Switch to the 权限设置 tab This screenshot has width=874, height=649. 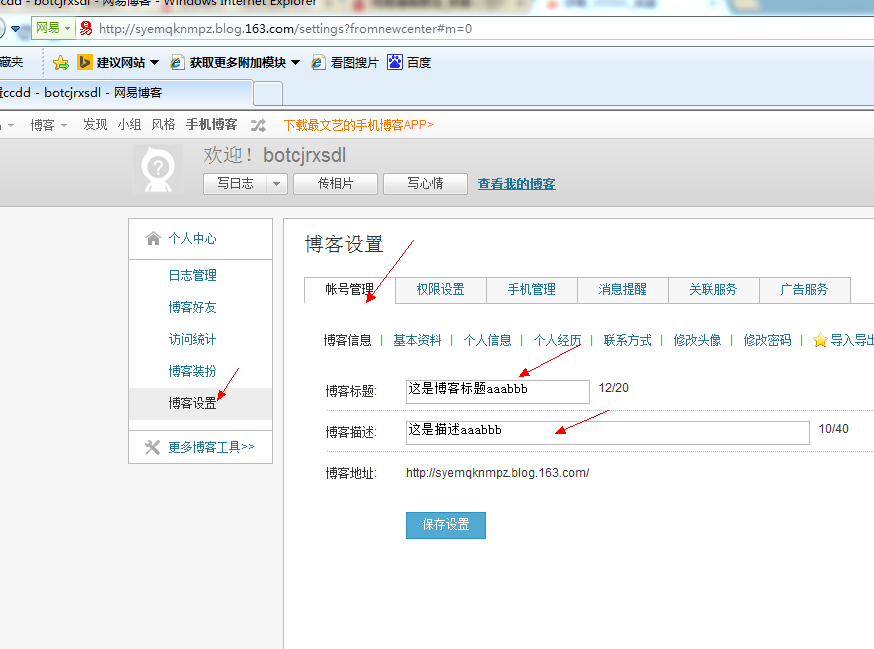click(x=440, y=290)
